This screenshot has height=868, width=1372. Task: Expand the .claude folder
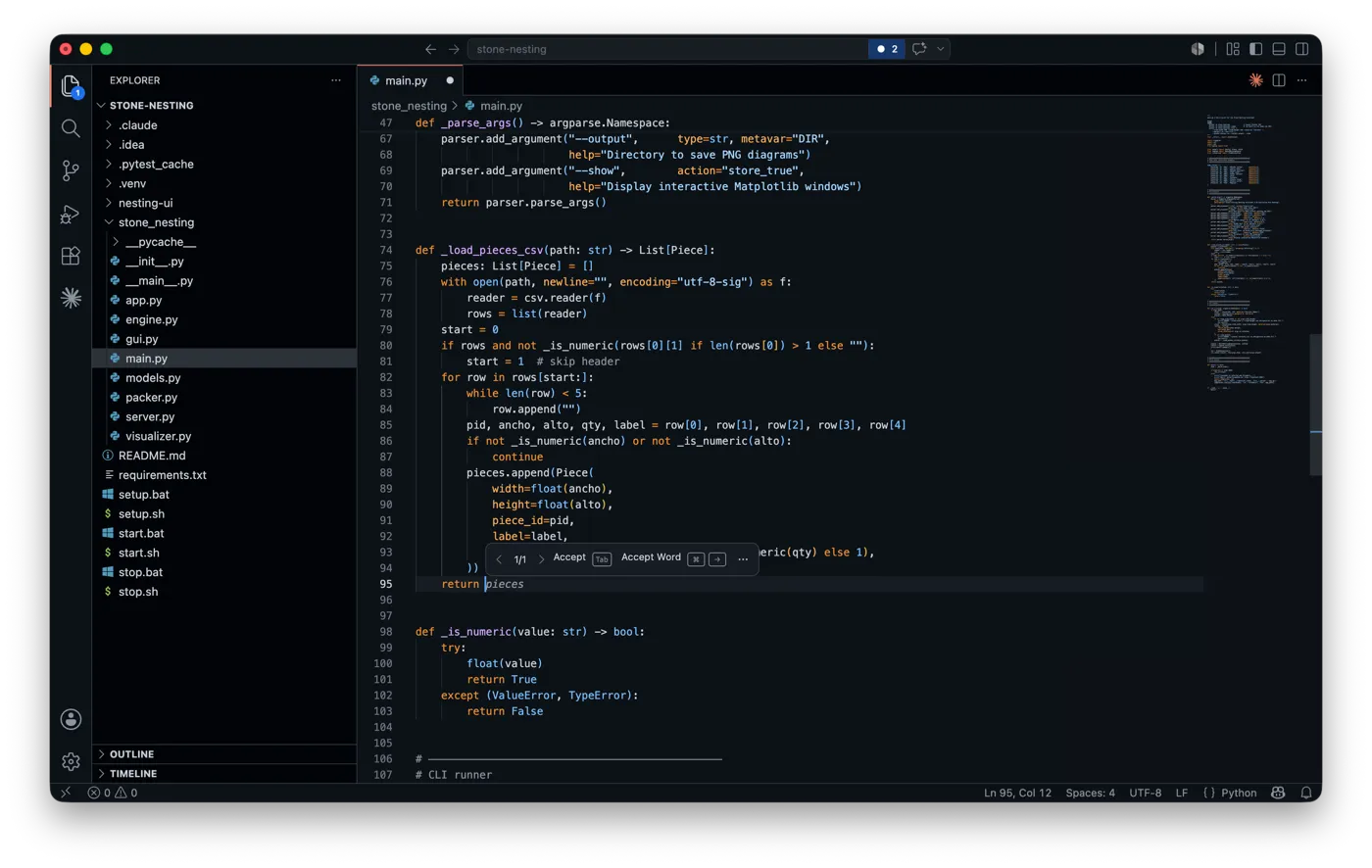pos(138,125)
